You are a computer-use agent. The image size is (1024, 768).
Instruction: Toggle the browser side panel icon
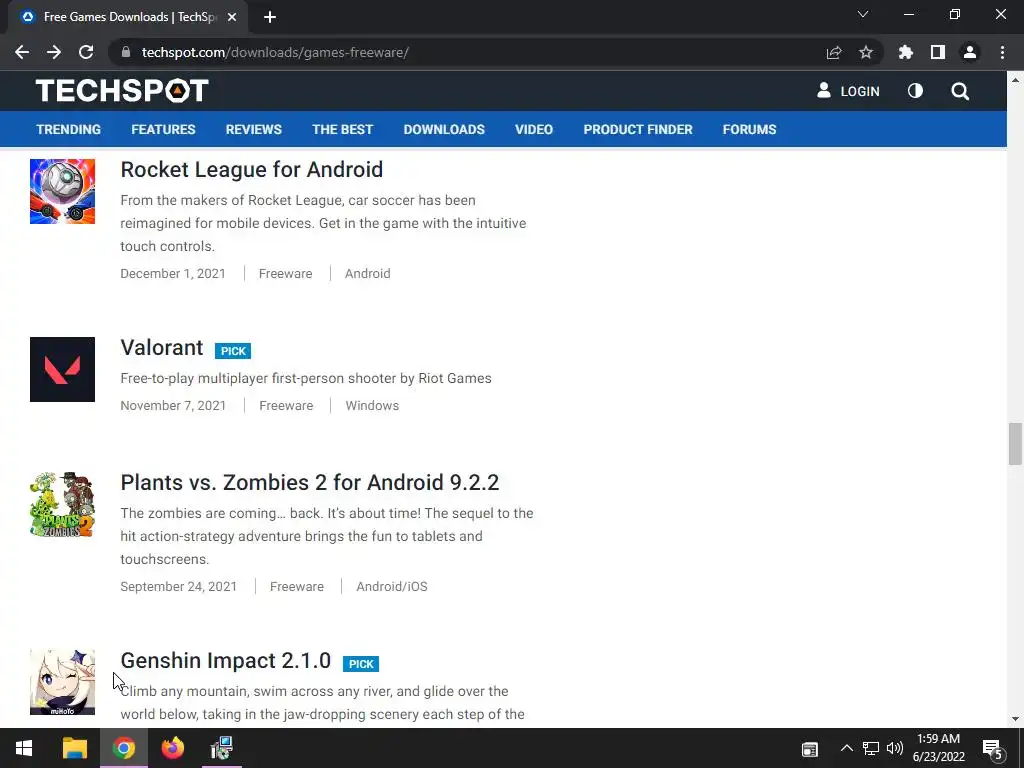[938, 52]
